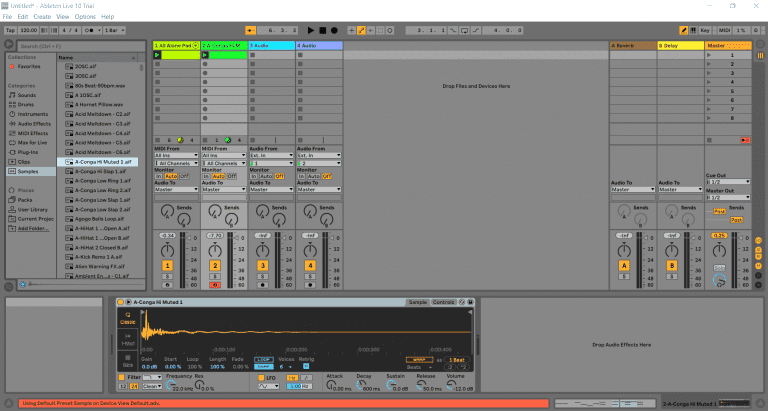768x411 pixels.
Task: Open the Edit menu
Action: [x=23, y=17]
